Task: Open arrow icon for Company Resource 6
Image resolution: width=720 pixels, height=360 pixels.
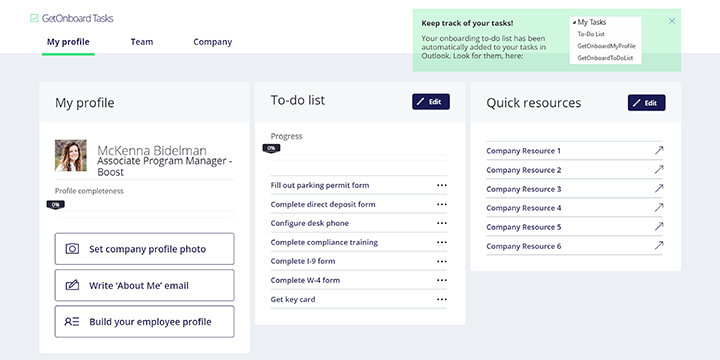Action: point(659,246)
